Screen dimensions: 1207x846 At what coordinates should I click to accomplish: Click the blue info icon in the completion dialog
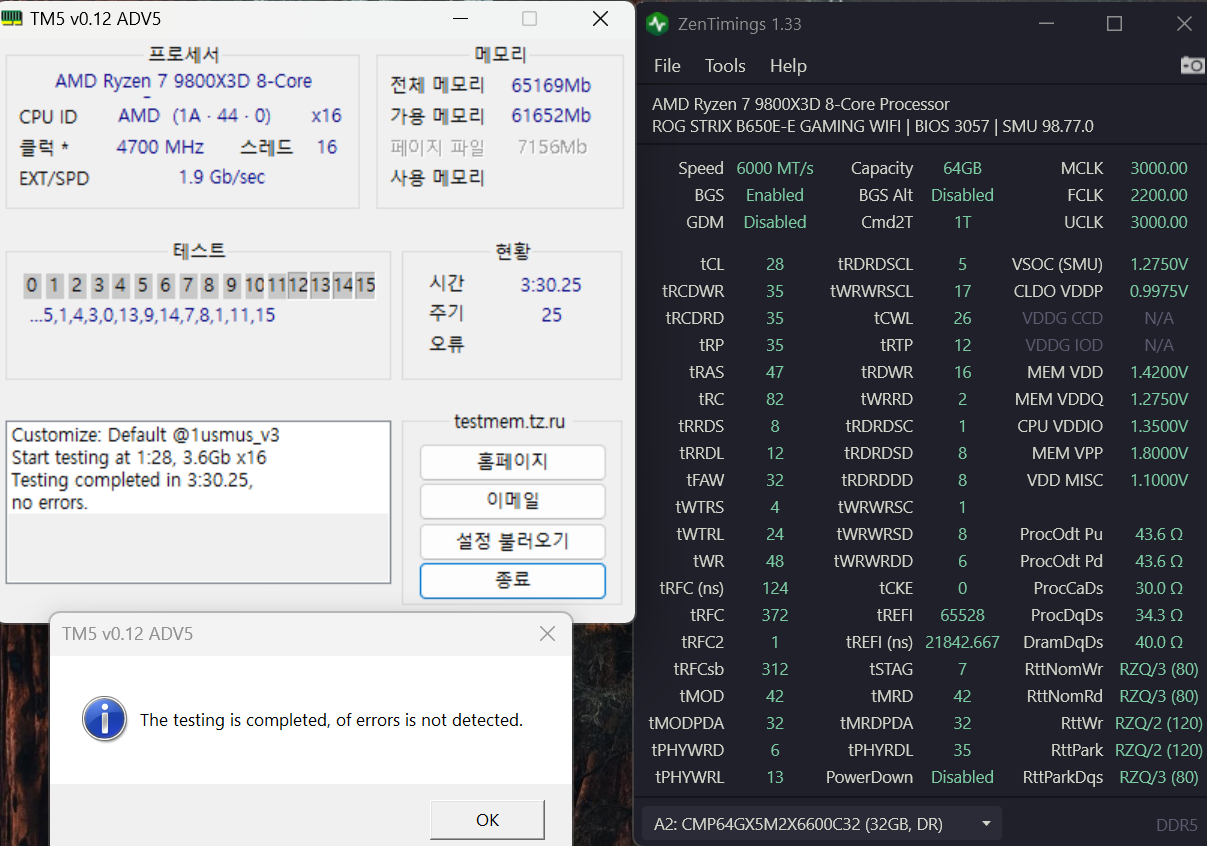coord(104,720)
